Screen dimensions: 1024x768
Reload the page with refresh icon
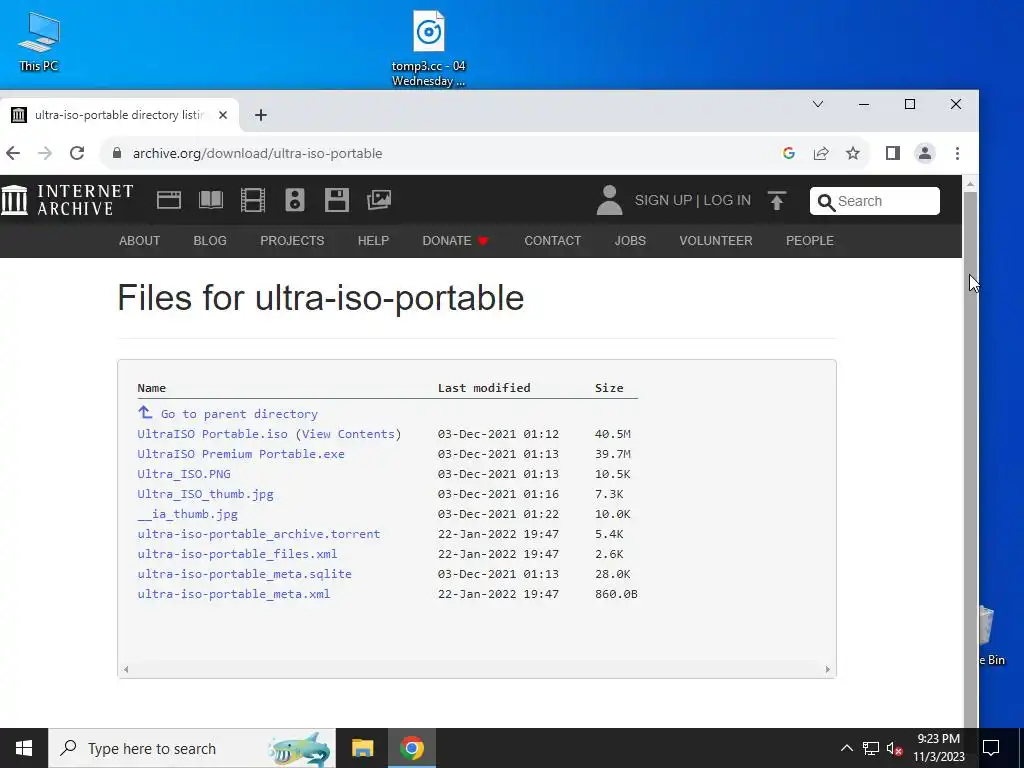[x=77, y=153]
